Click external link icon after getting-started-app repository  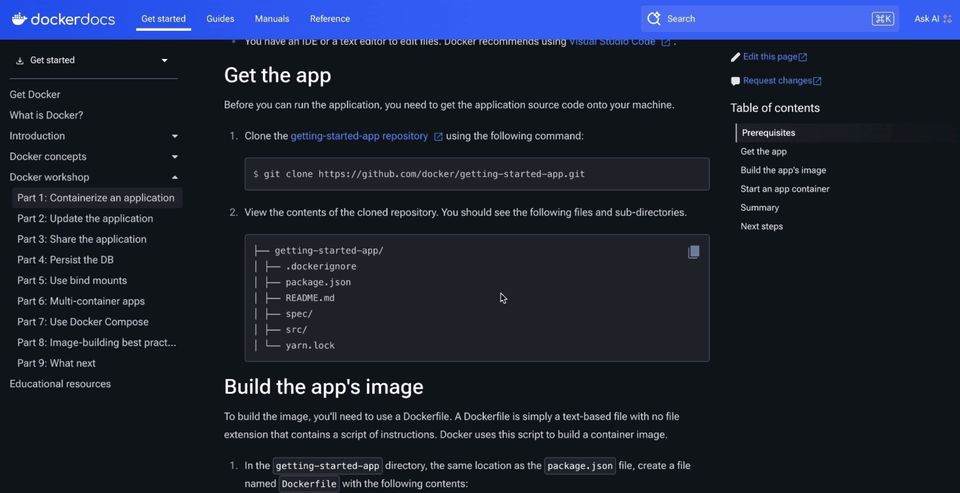point(438,137)
